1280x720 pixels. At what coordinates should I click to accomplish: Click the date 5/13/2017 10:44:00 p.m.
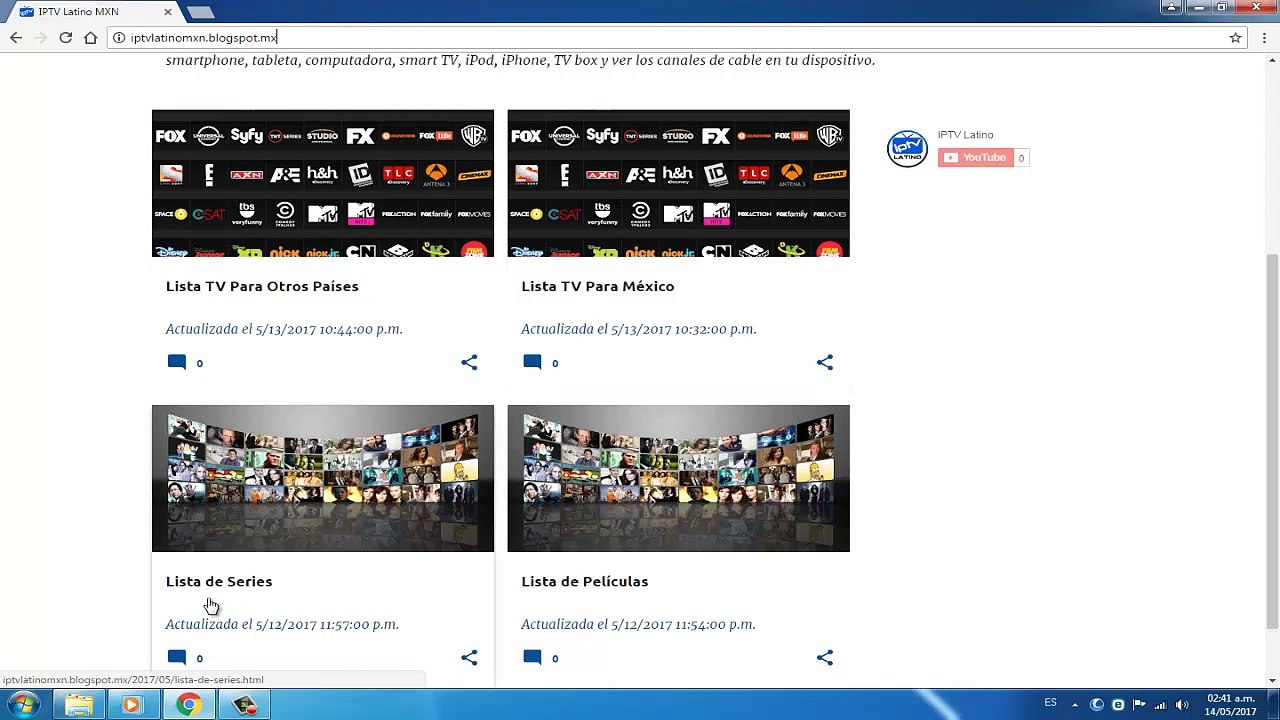pyautogui.click(x=329, y=329)
